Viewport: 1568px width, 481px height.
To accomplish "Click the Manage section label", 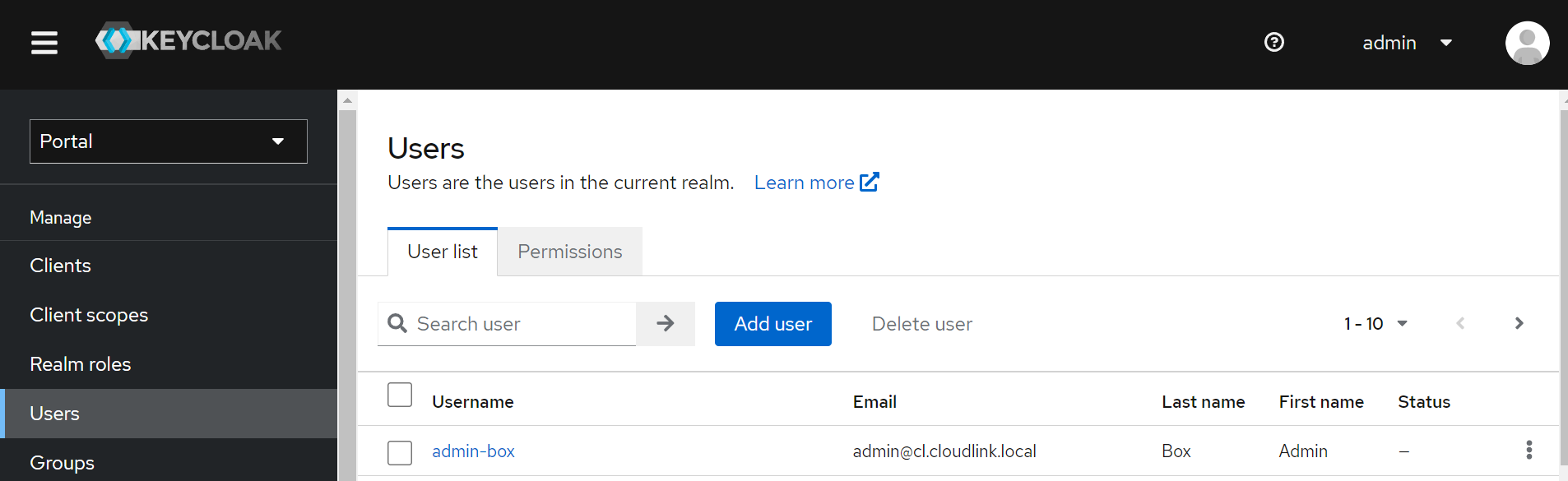I will tap(61, 218).
